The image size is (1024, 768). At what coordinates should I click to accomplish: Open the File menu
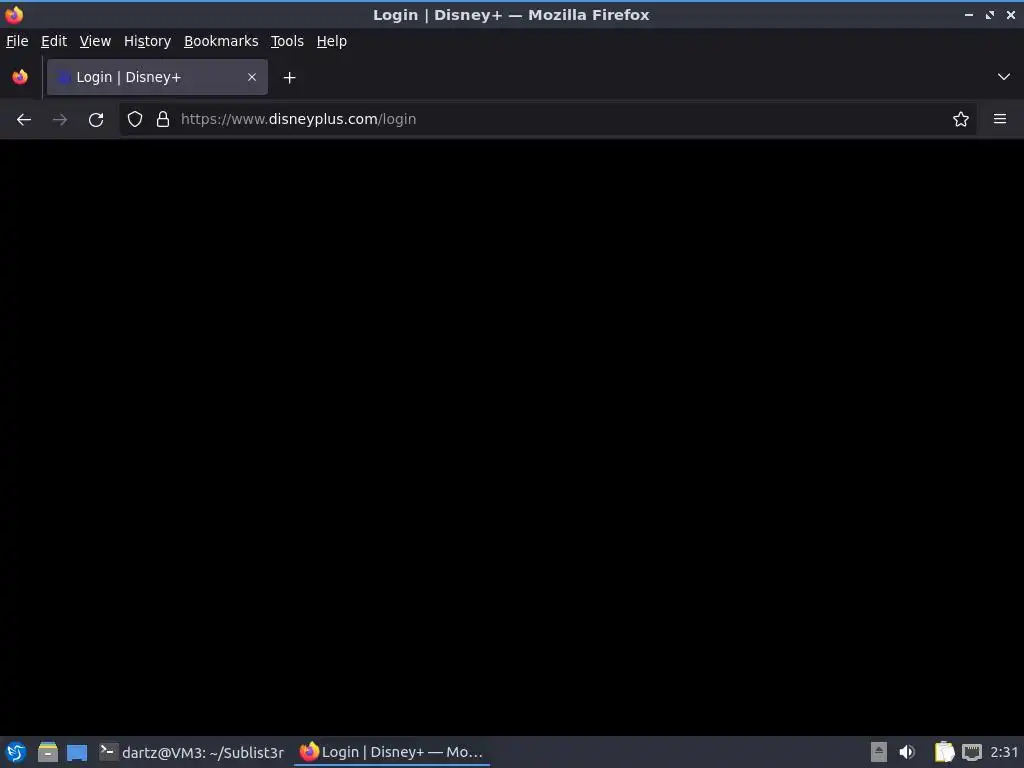[17, 41]
